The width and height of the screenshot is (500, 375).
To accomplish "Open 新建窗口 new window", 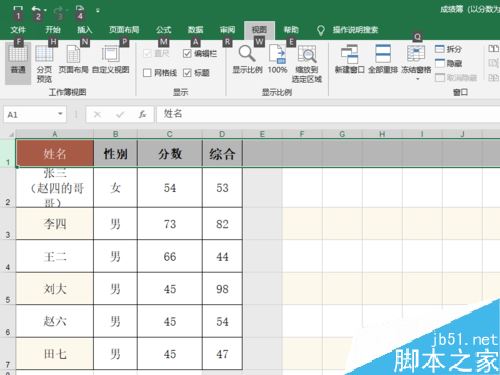I will pyautogui.click(x=349, y=54).
